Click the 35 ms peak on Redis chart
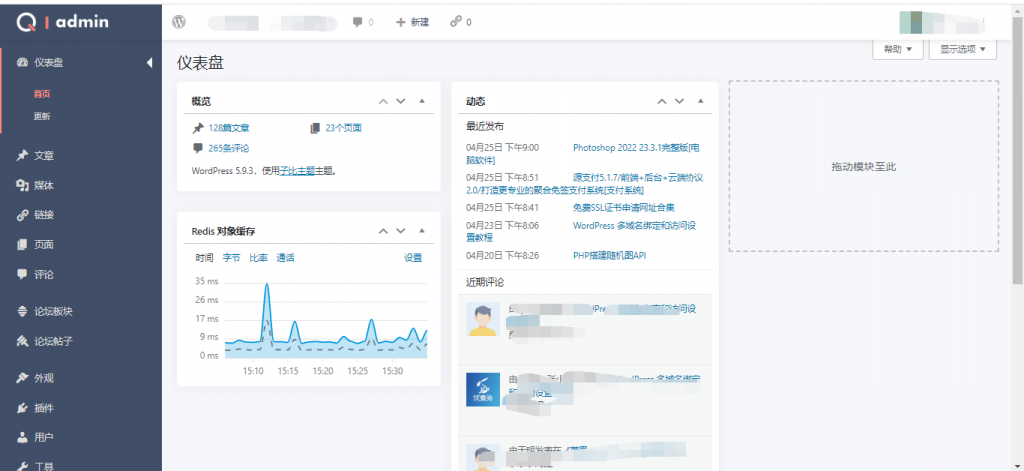The height and width of the screenshot is (471, 1024). click(x=266, y=285)
